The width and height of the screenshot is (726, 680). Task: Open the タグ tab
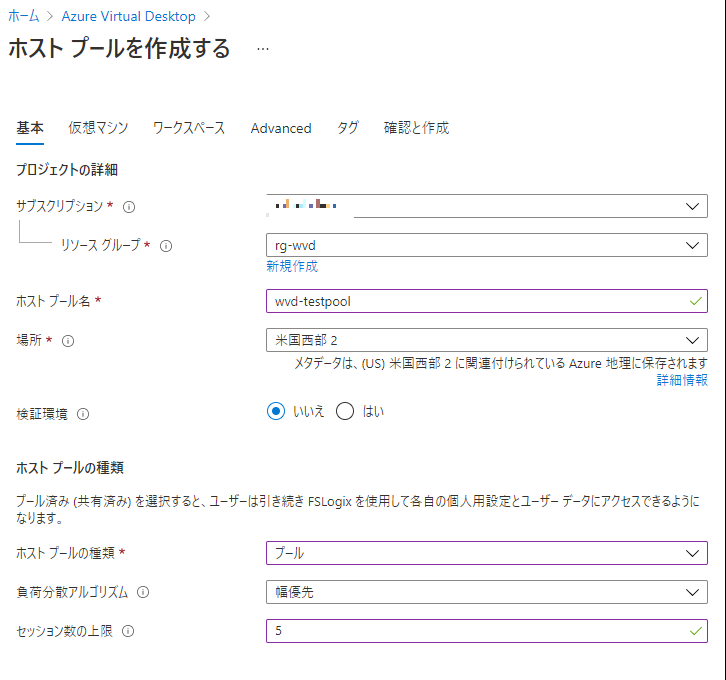coord(347,128)
